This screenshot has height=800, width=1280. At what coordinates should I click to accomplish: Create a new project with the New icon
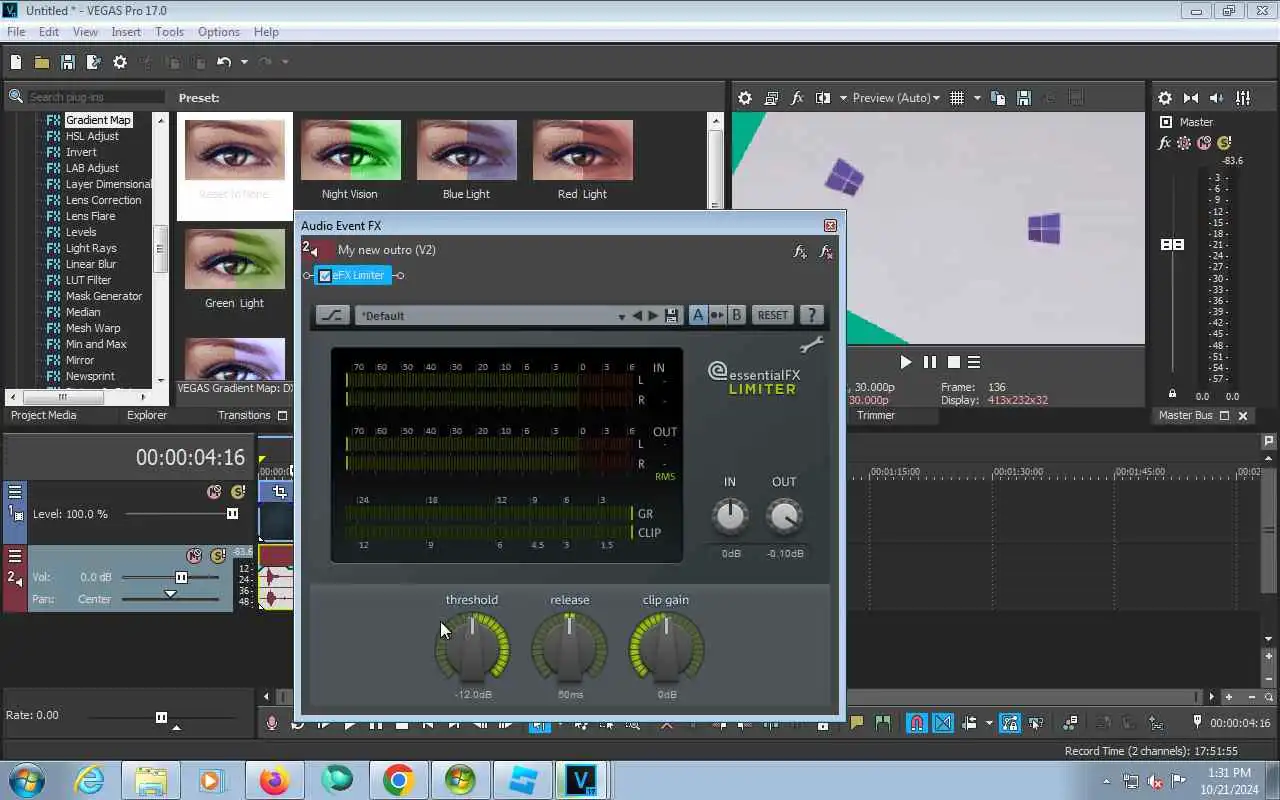pos(16,62)
